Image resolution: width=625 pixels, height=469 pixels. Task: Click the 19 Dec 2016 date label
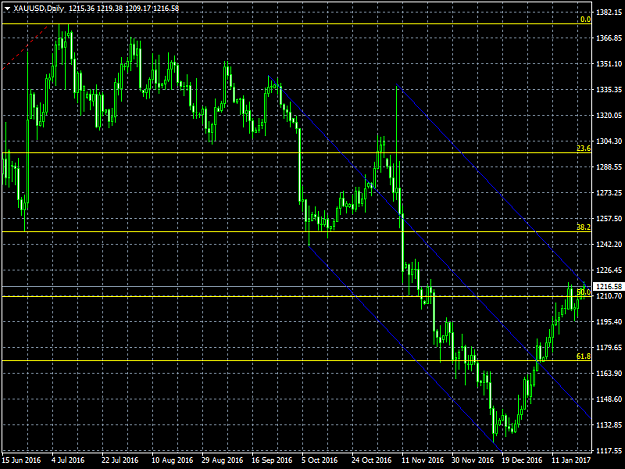coord(522,460)
